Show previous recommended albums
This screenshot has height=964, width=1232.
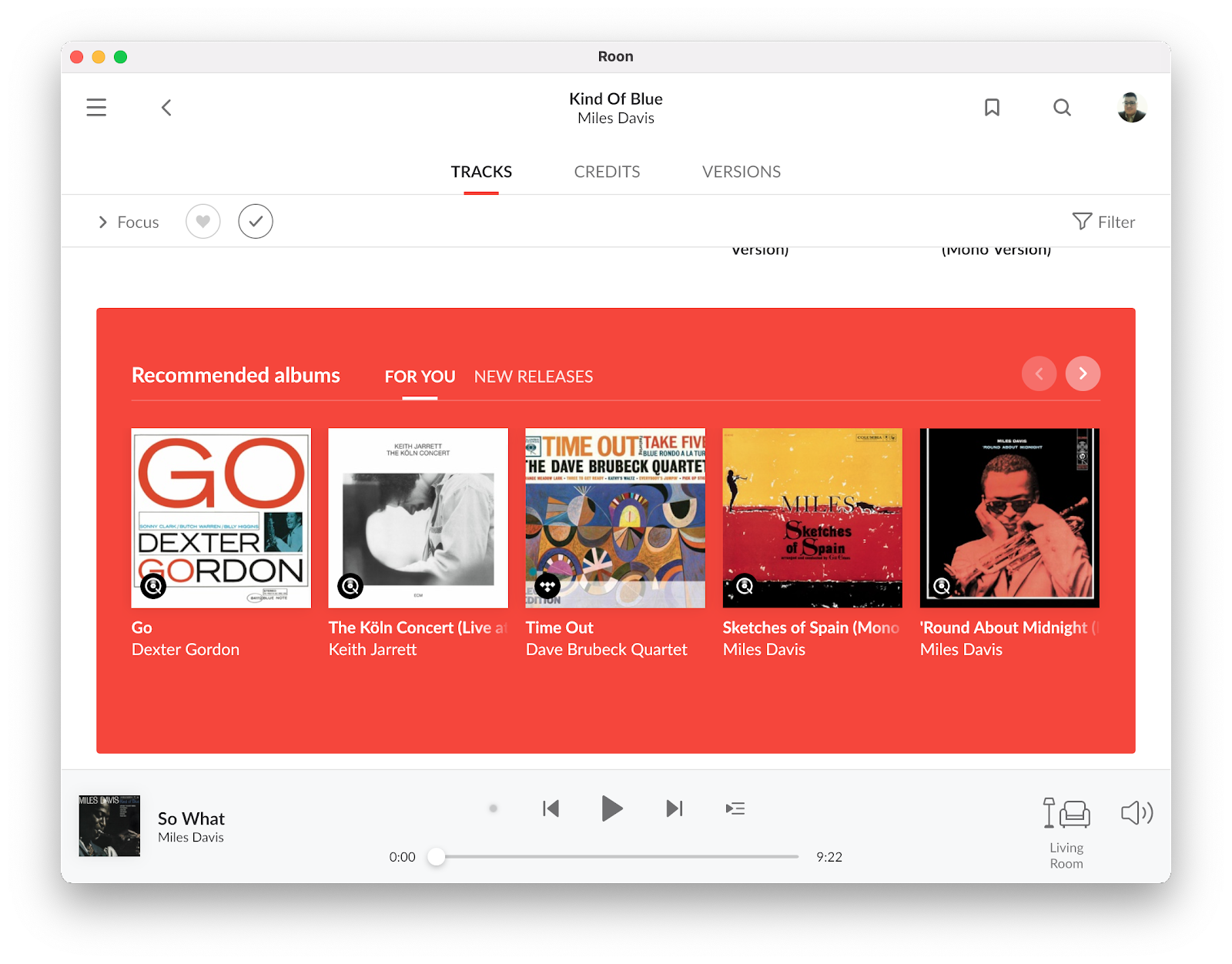(x=1039, y=373)
